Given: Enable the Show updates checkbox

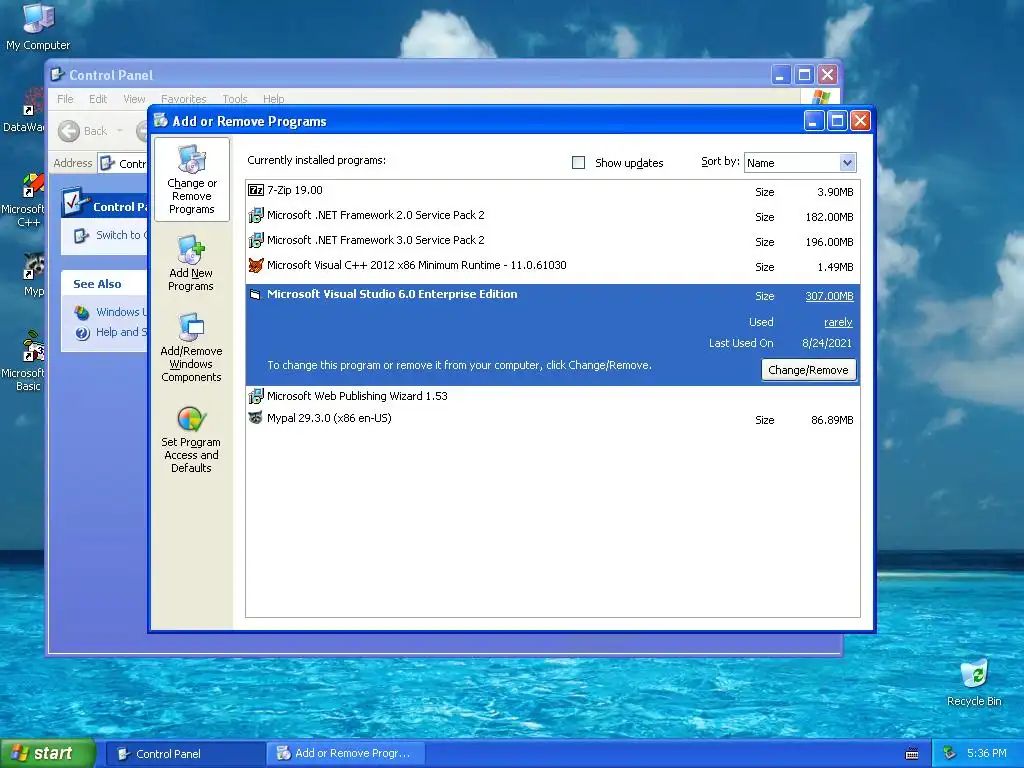Looking at the screenshot, I should (x=579, y=163).
